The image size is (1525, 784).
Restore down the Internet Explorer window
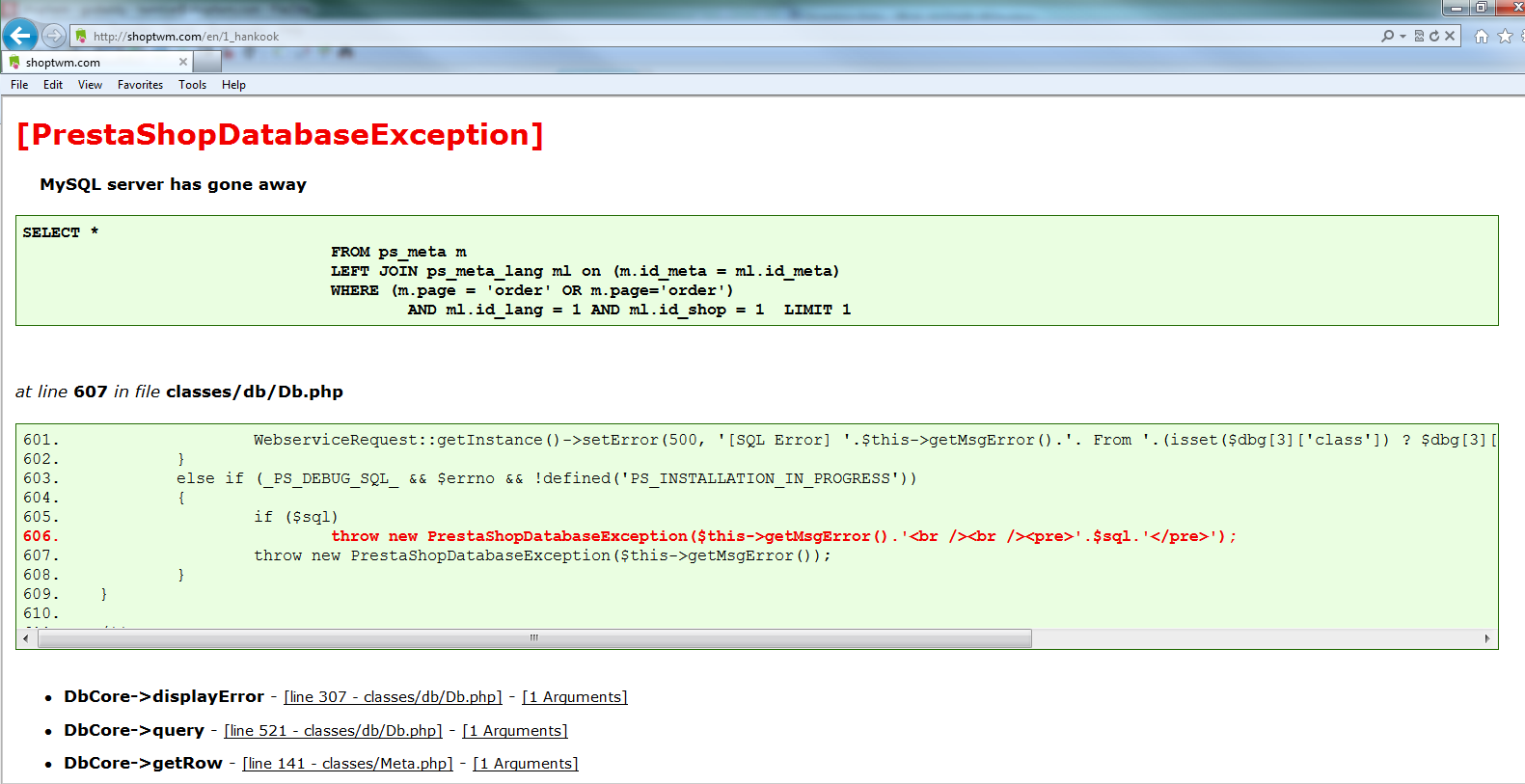pyautogui.click(x=1481, y=8)
